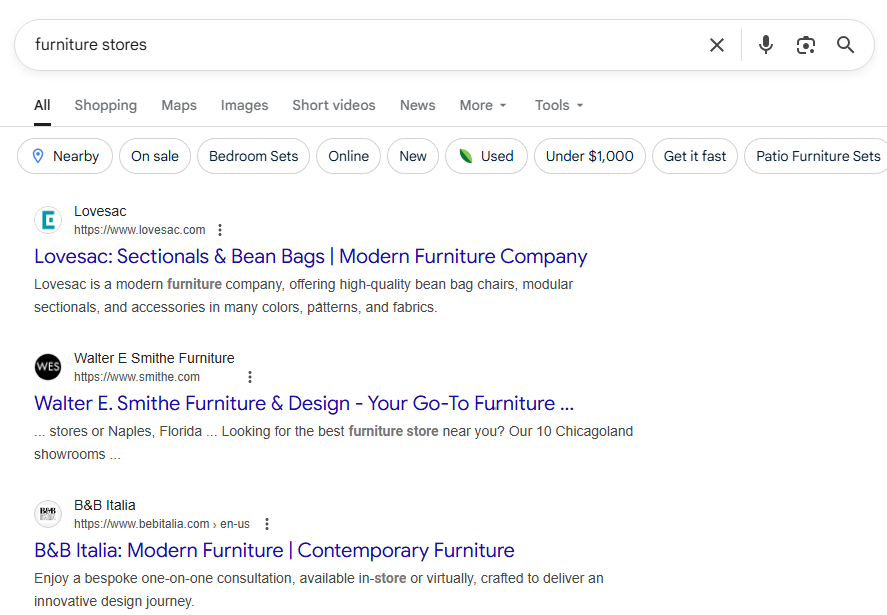The image size is (887, 615).
Task: Open Google Lens image search icon
Action: 806,45
